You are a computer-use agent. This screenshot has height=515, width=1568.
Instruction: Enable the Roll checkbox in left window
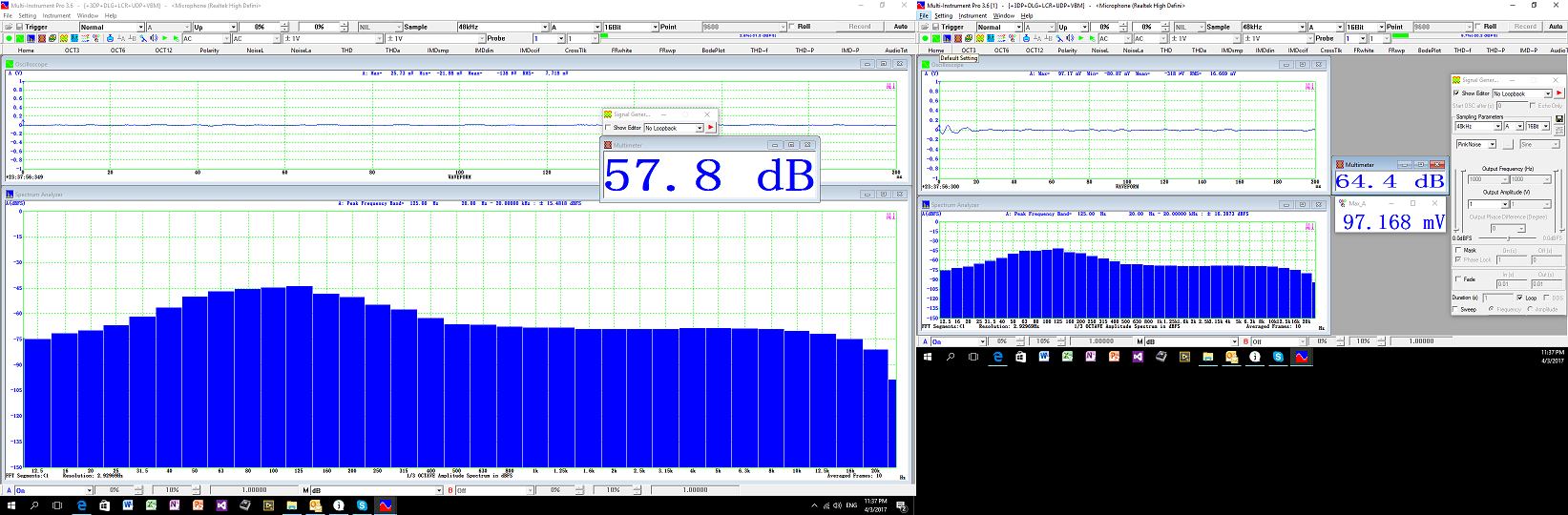791,27
